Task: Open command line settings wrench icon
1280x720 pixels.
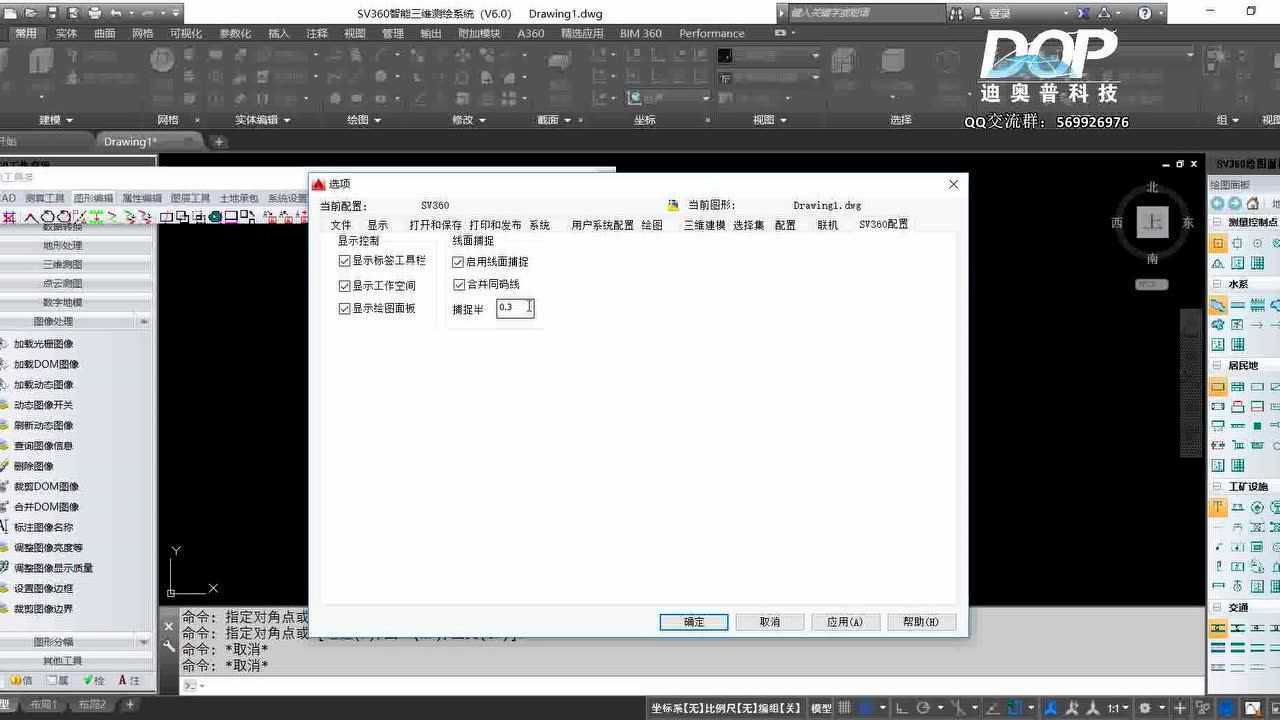Action: 169,647
